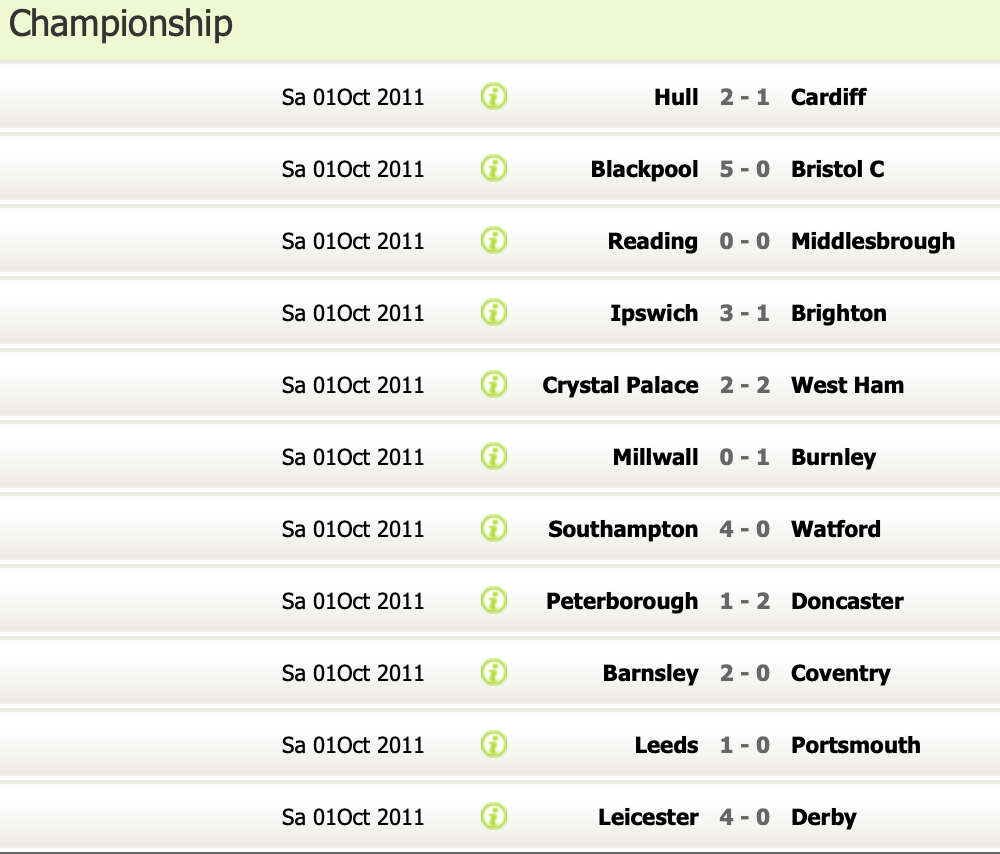Screen dimensions: 1000x854
Task: Click the 5 - 0 Blackpool score
Action: (x=744, y=169)
